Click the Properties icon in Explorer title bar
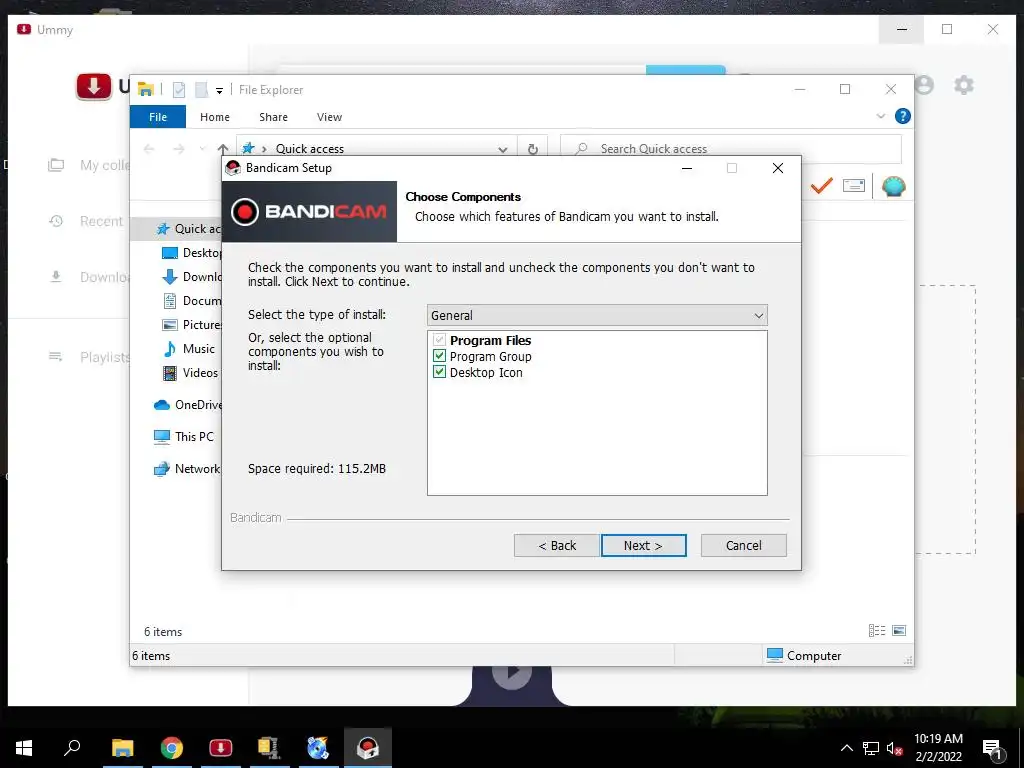The height and width of the screenshot is (768, 1024). 178,89
